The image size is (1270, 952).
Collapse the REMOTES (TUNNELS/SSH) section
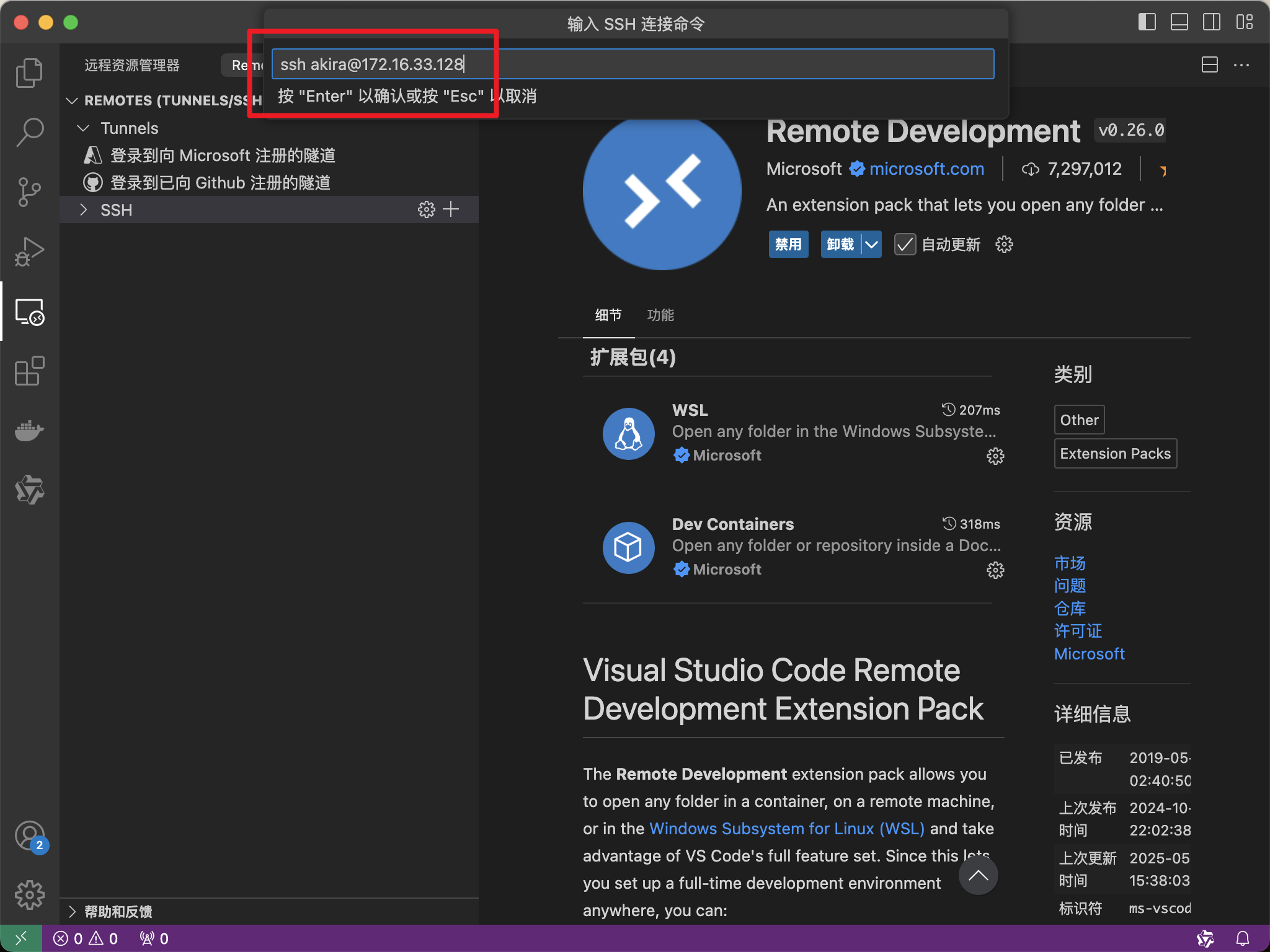[x=72, y=100]
